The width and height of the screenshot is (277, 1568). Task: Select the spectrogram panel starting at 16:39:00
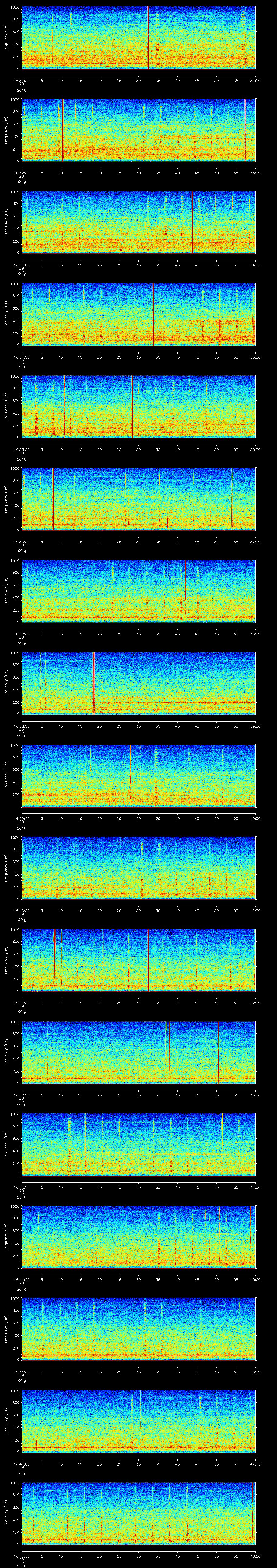tap(139, 775)
